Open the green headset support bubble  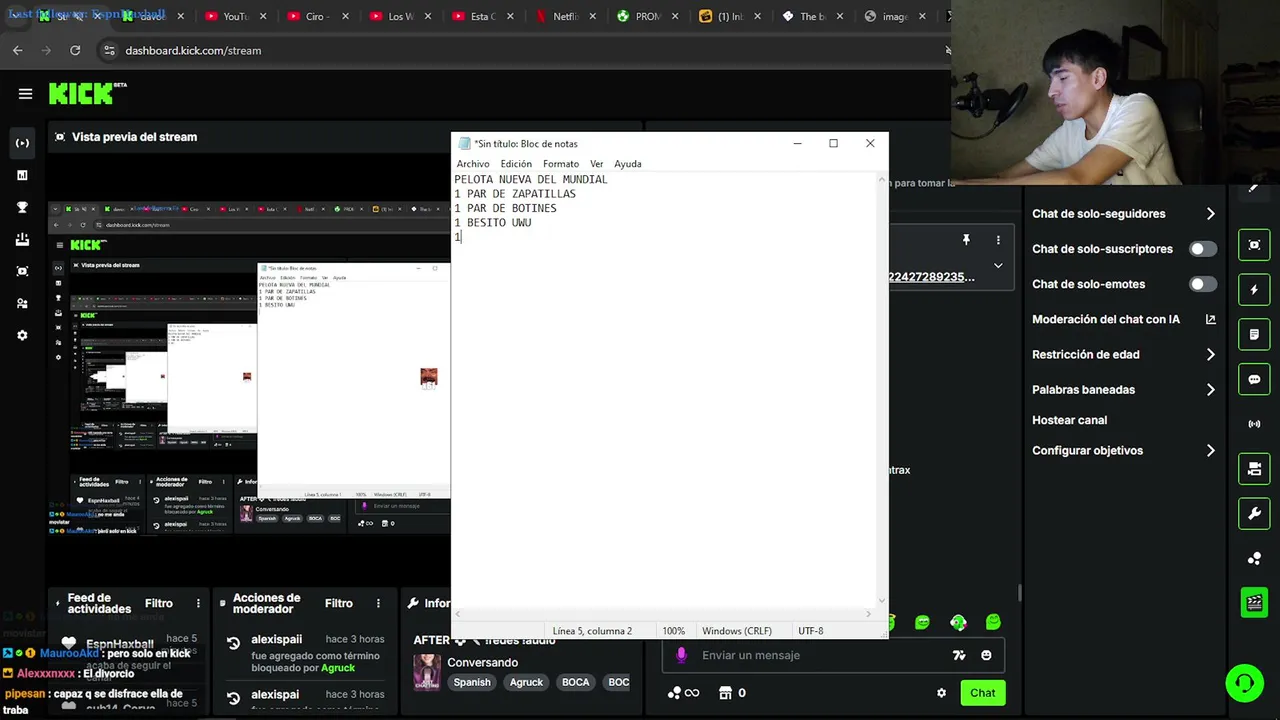pos(1244,683)
